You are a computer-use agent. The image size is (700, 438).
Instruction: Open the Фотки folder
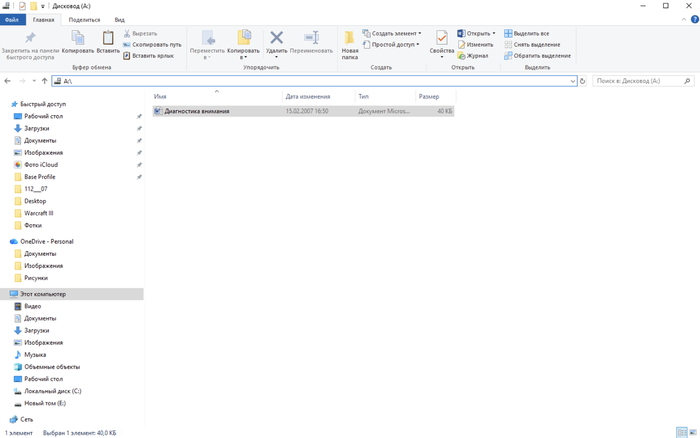[33, 225]
